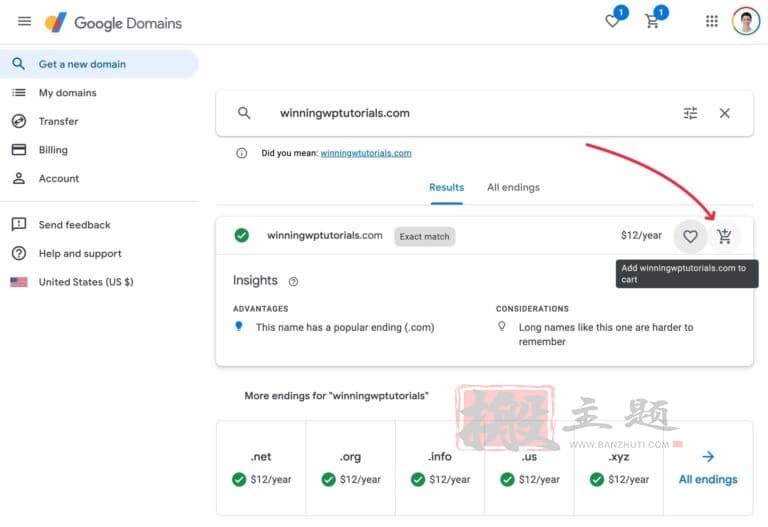Follow the winningwtutorials.com suggestion link
This screenshot has height=527, width=768.
tap(366, 153)
